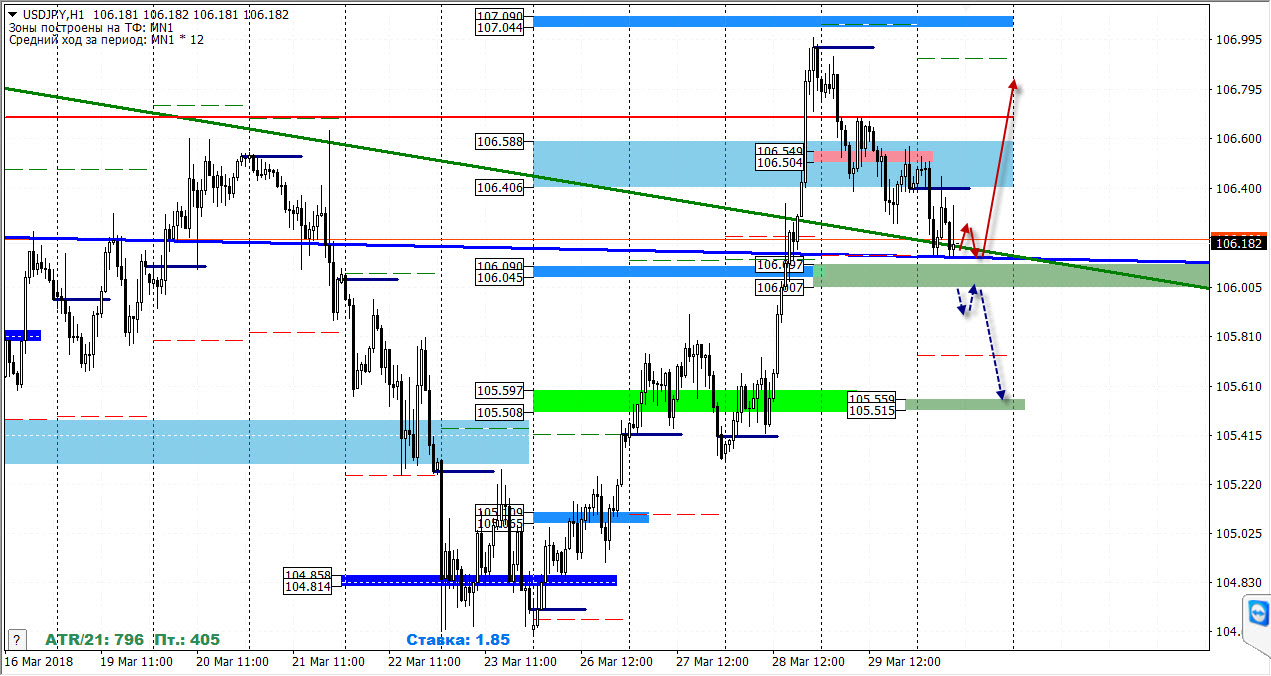
Task: Click the 107.090 zone price label
Action: (x=499, y=17)
